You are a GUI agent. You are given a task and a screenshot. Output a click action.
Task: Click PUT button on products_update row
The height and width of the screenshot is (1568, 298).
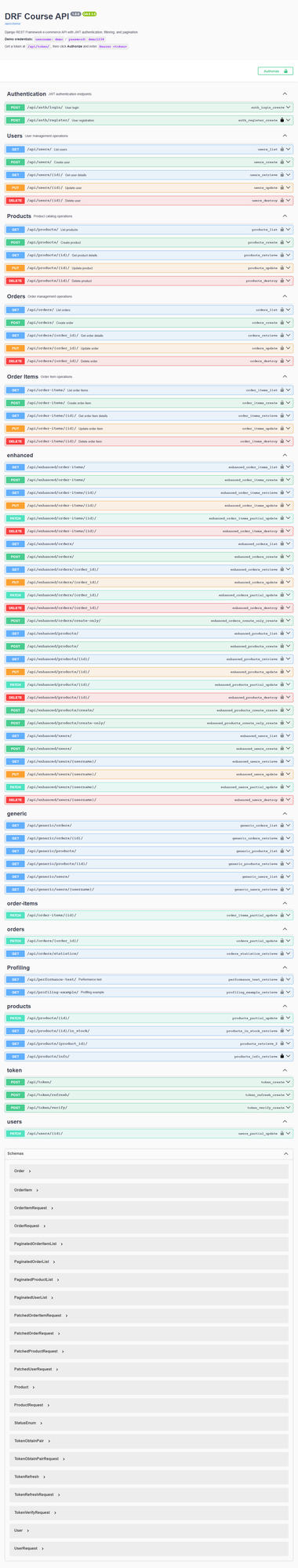[x=15, y=268]
